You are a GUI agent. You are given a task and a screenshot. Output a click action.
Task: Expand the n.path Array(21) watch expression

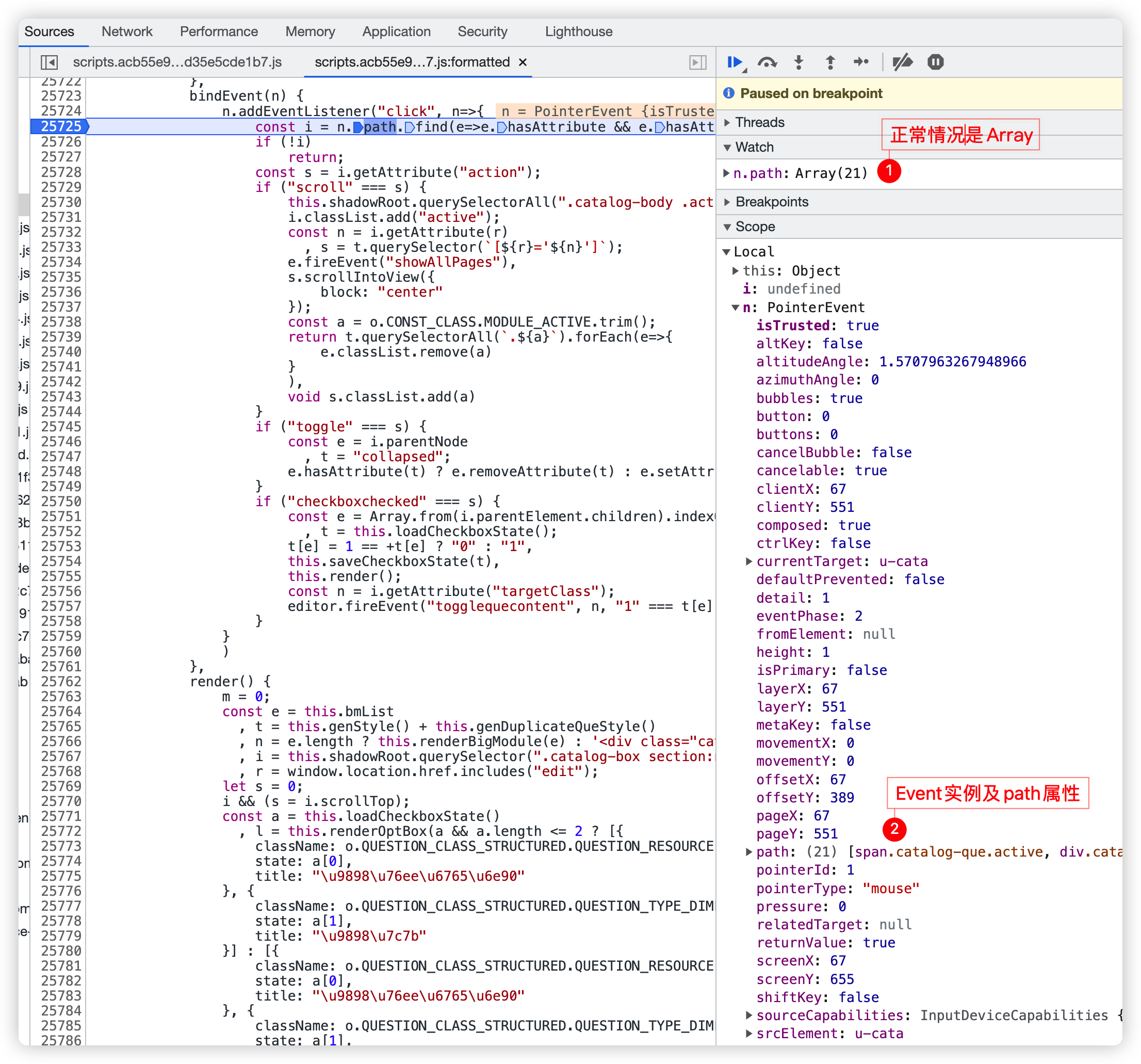click(727, 173)
